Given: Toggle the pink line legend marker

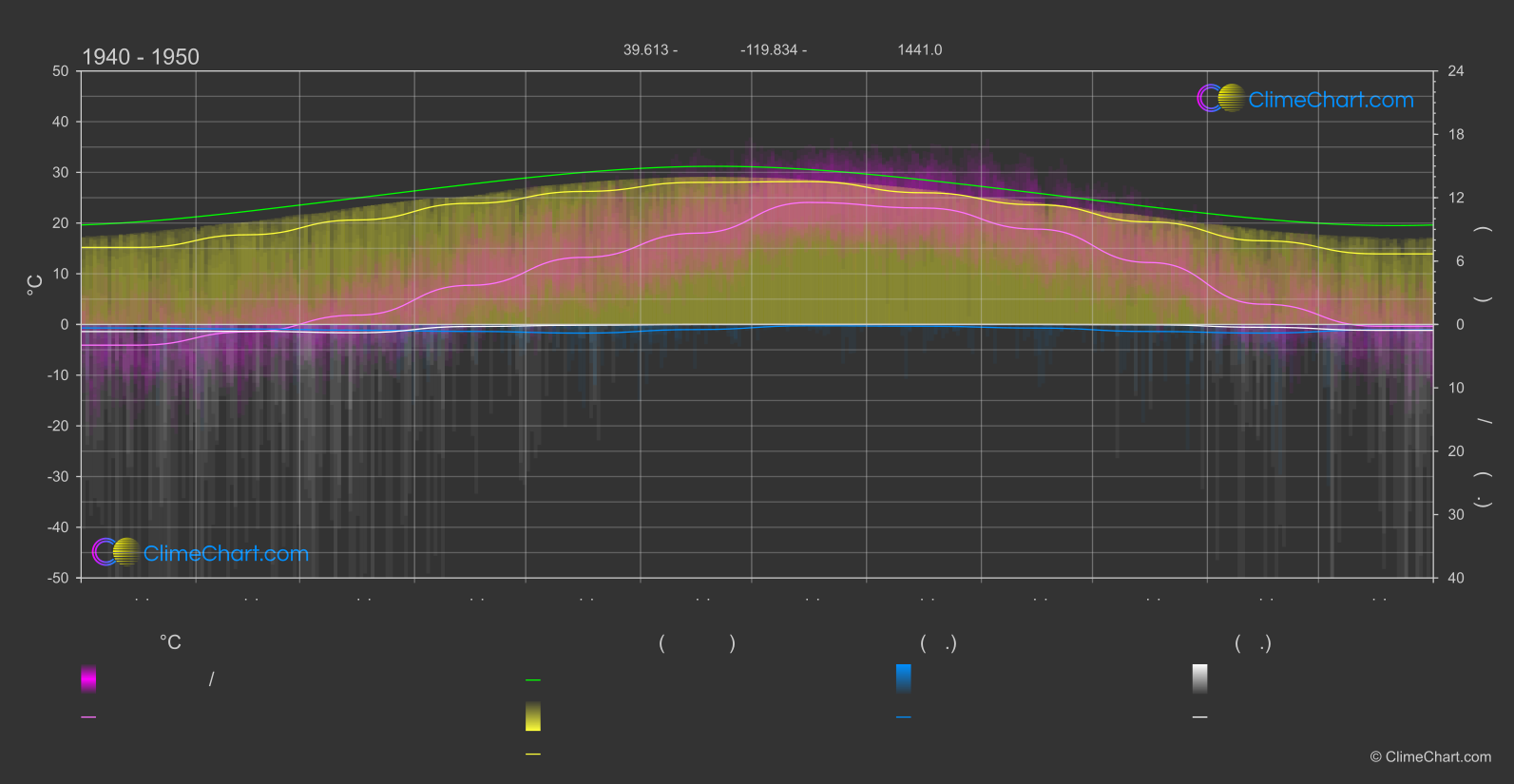Looking at the screenshot, I should pos(88,717).
